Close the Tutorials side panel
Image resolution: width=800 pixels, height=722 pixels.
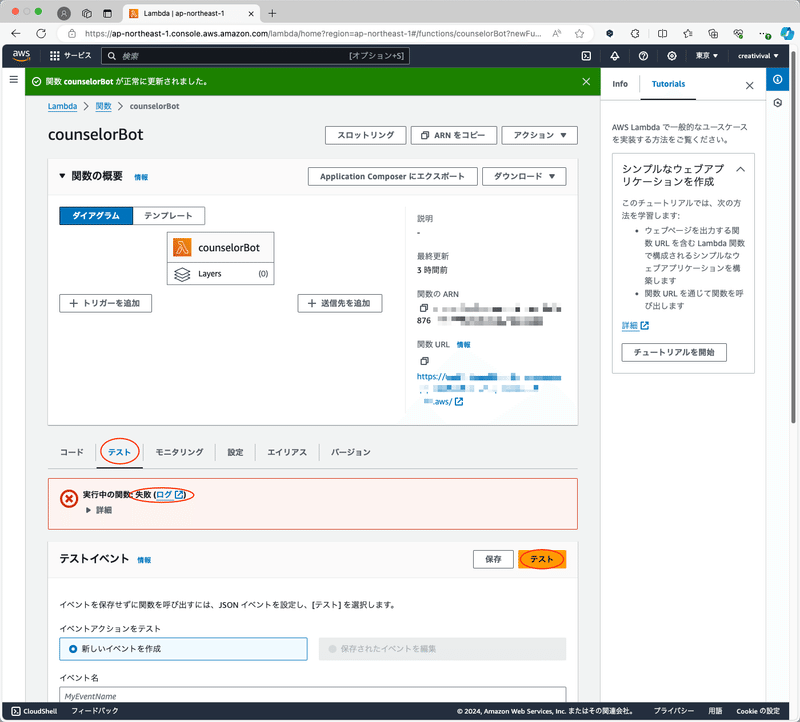(x=749, y=85)
